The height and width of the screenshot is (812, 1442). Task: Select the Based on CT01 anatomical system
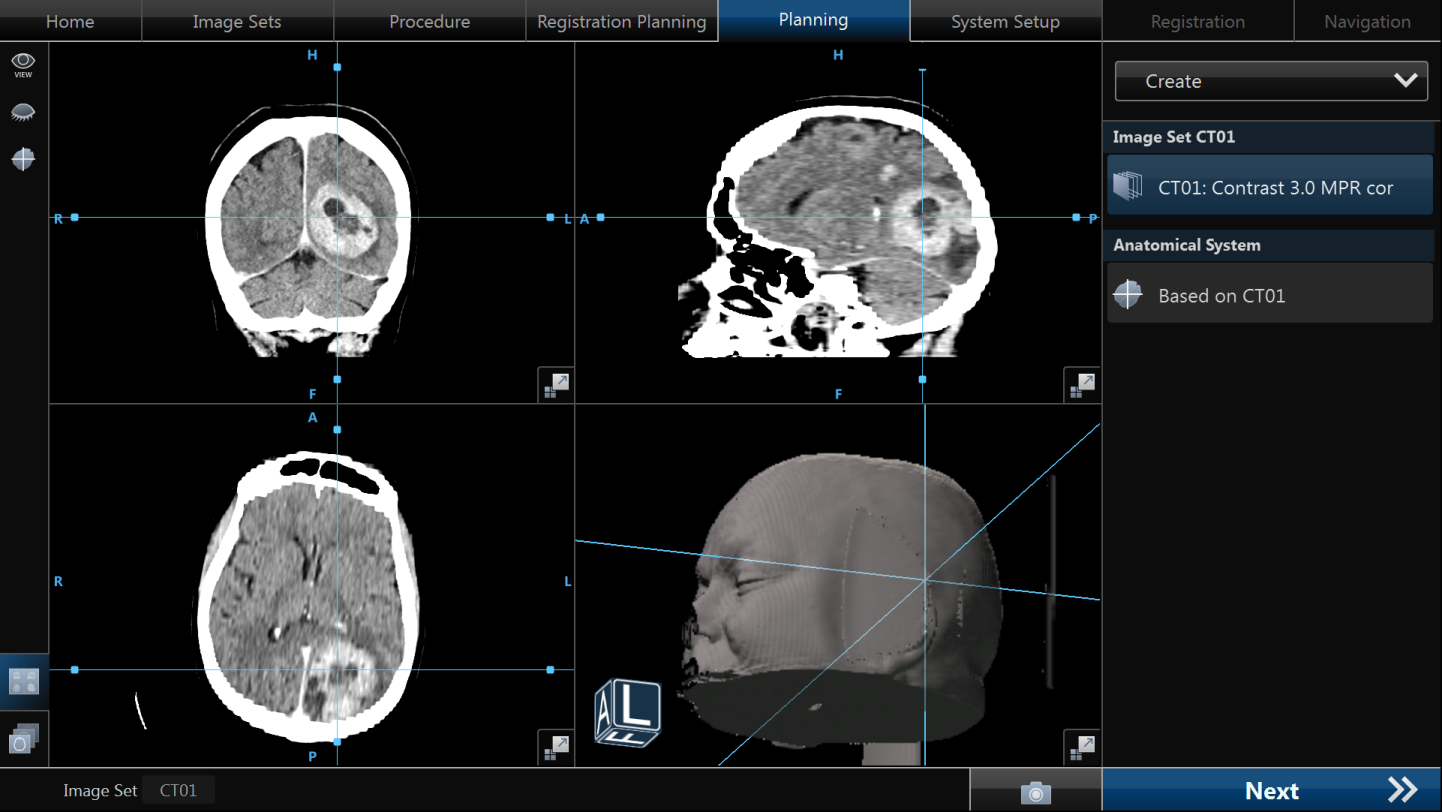[1270, 295]
